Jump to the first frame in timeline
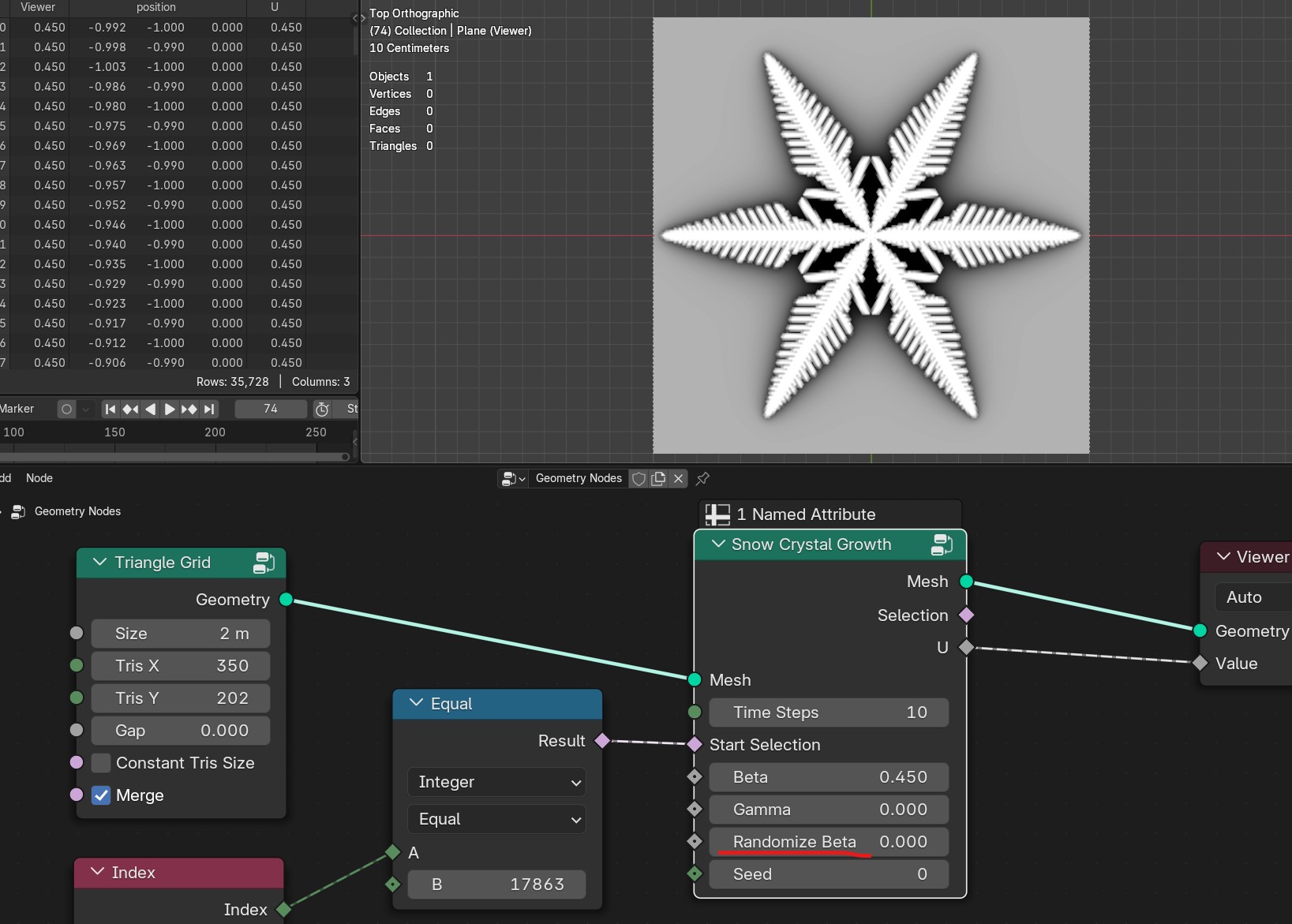 [x=110, y=409]
